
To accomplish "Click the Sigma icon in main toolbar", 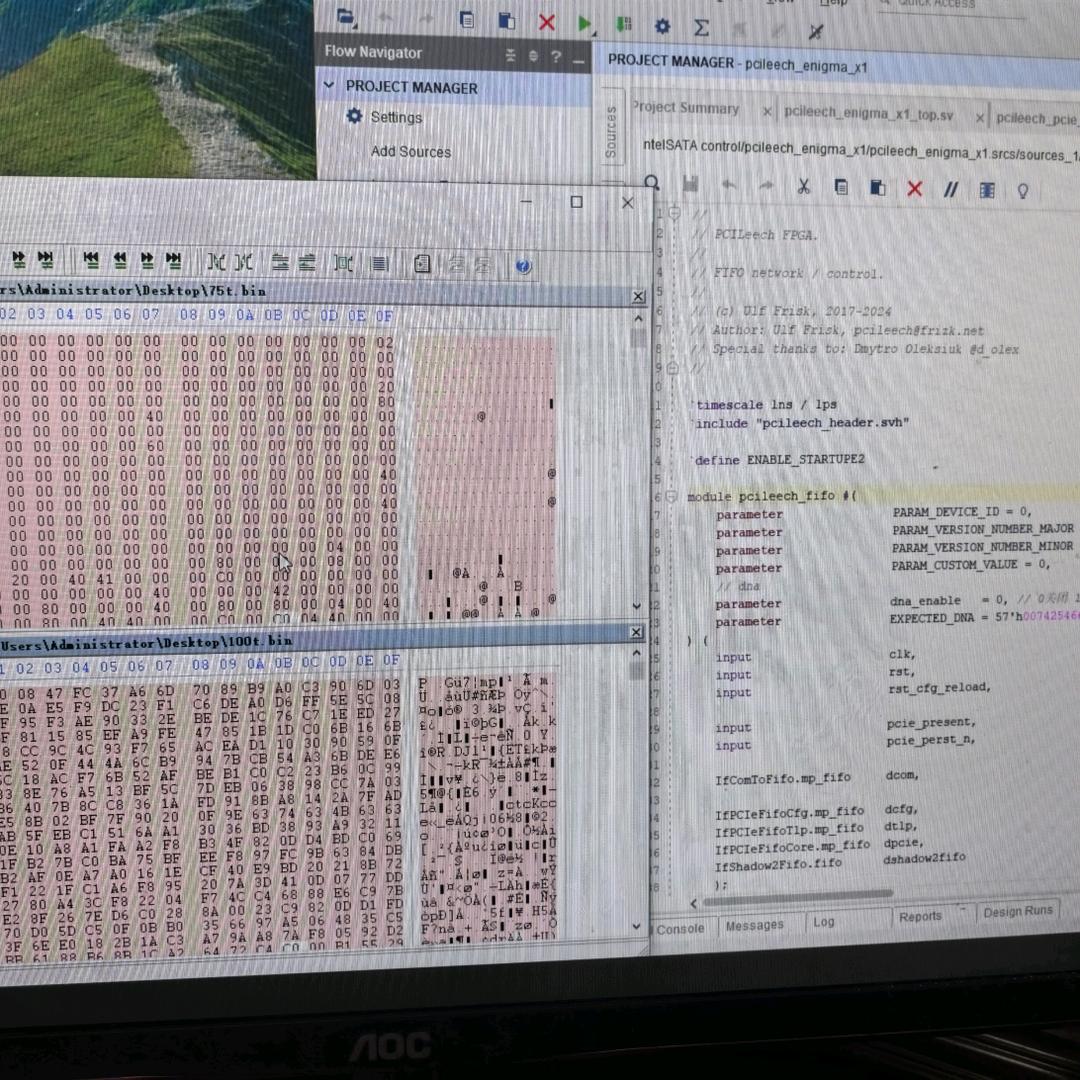I will tap(702, 27).
